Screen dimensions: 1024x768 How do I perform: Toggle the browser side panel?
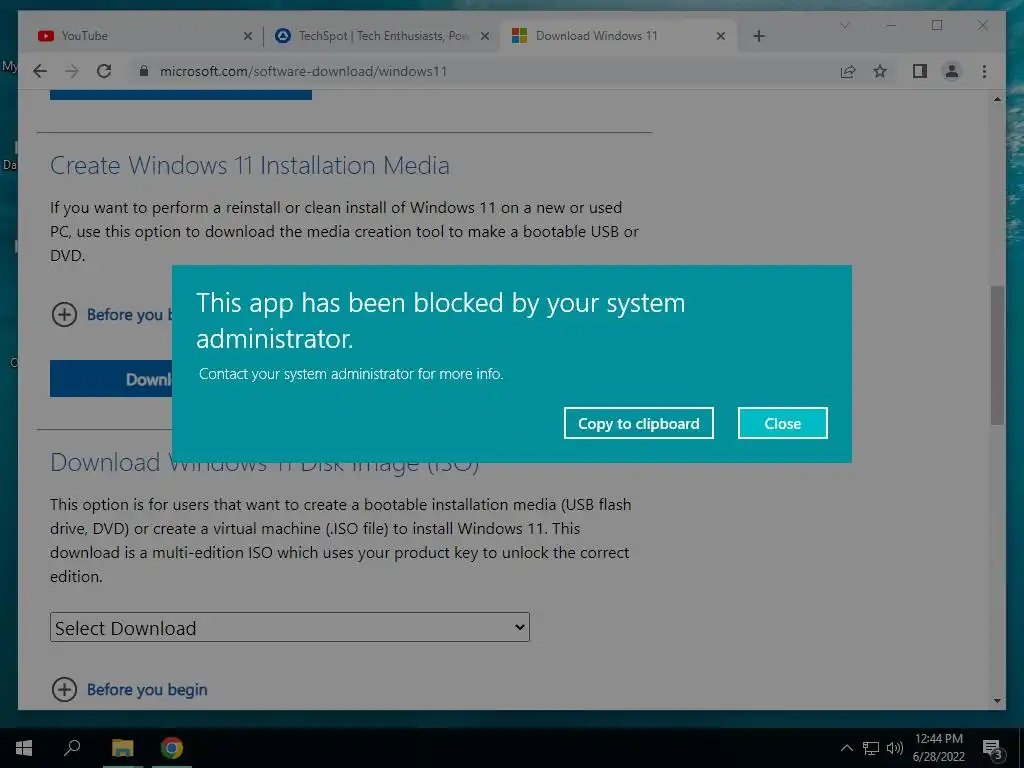click(920, 71)
